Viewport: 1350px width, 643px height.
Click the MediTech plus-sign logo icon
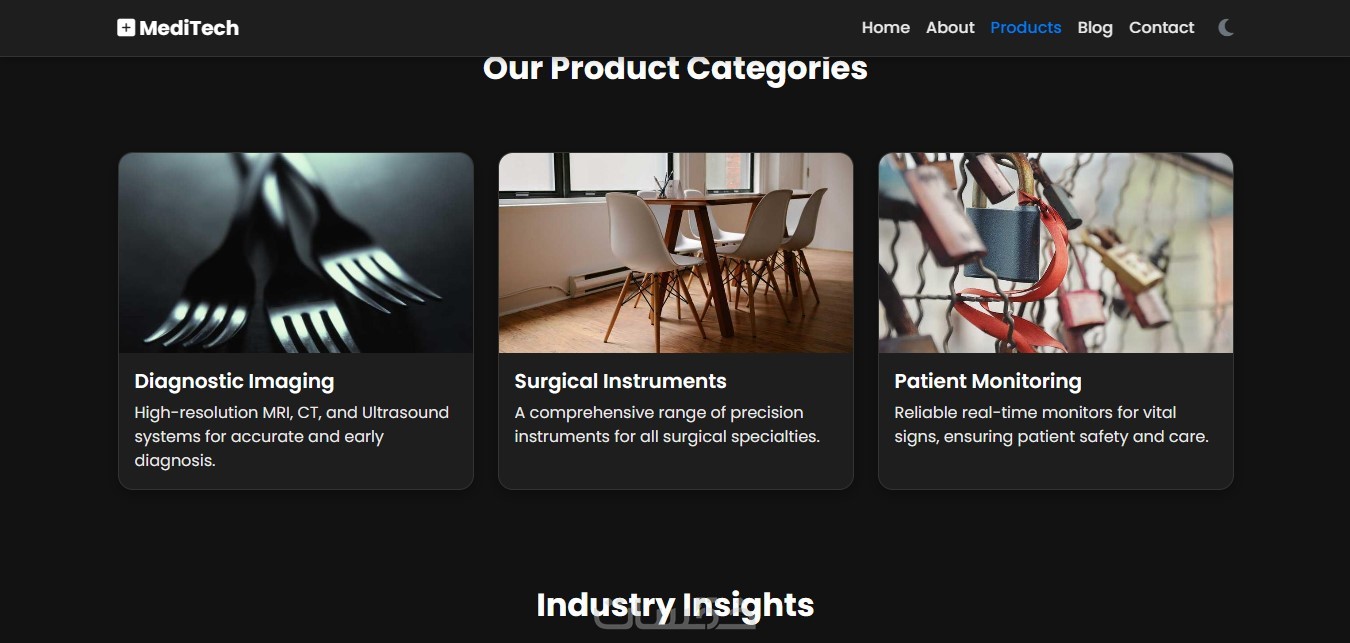pos(125,28)
